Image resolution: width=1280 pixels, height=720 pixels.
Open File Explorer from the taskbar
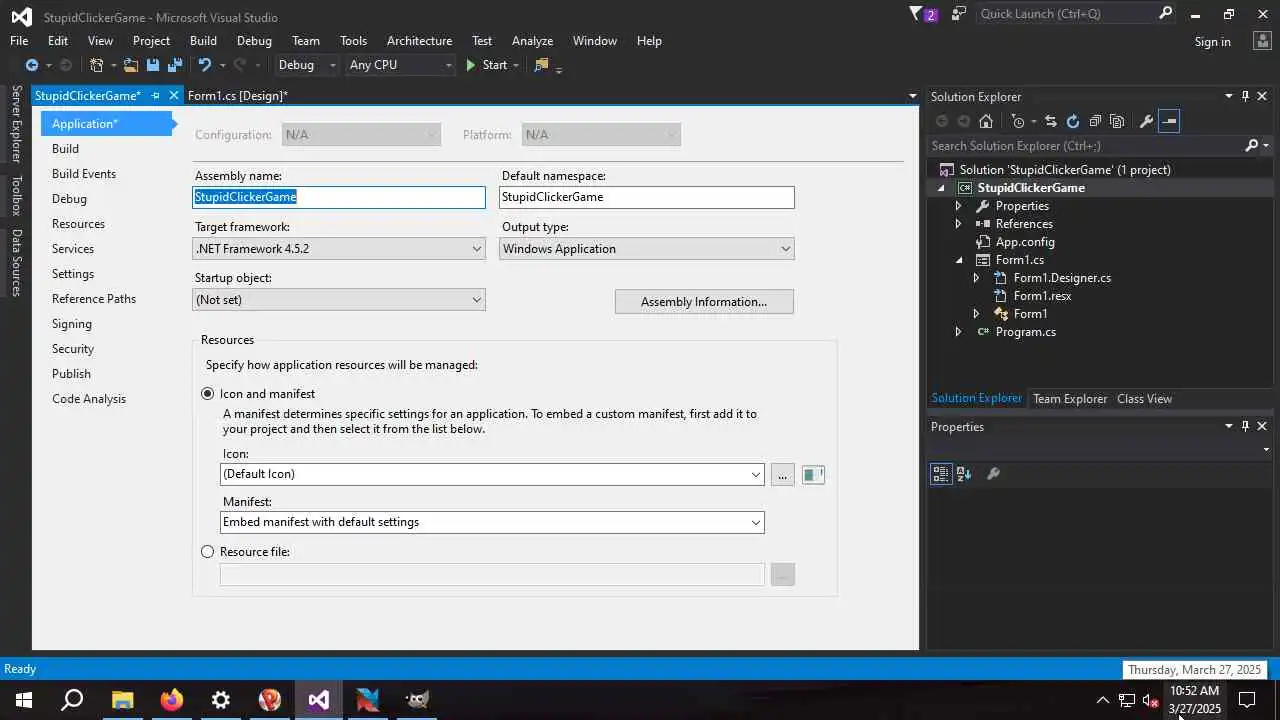pos(122,700)
